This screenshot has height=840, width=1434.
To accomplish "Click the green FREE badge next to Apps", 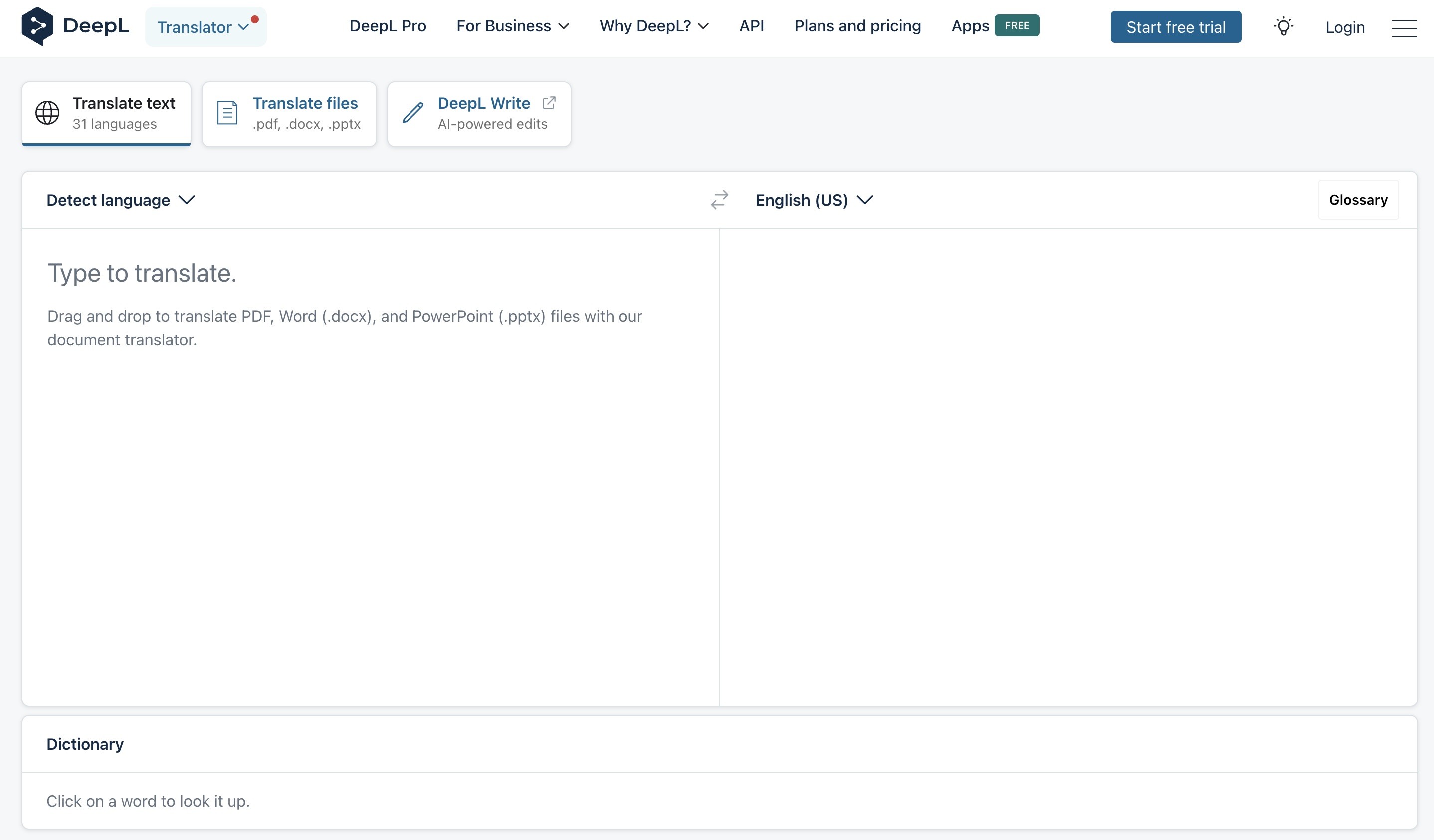I will point(1017,25).
